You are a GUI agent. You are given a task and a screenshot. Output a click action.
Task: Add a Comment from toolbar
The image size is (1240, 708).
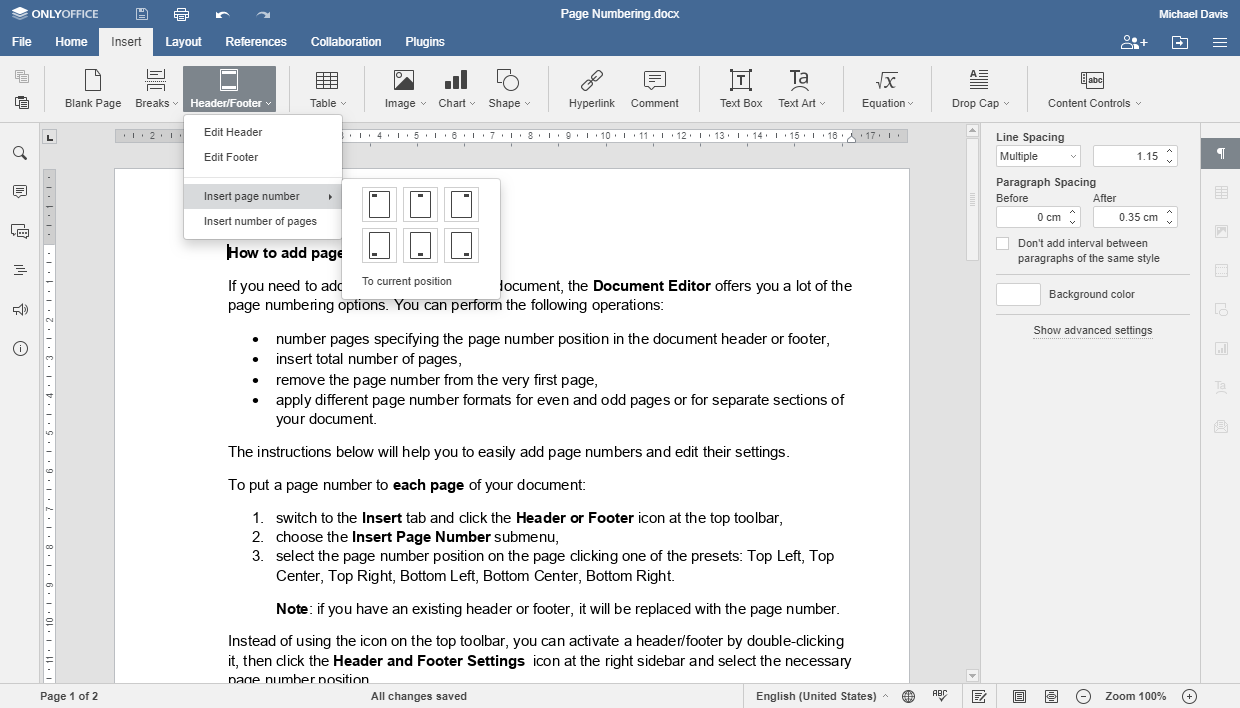pyautogui.click(x=655, y=89)
